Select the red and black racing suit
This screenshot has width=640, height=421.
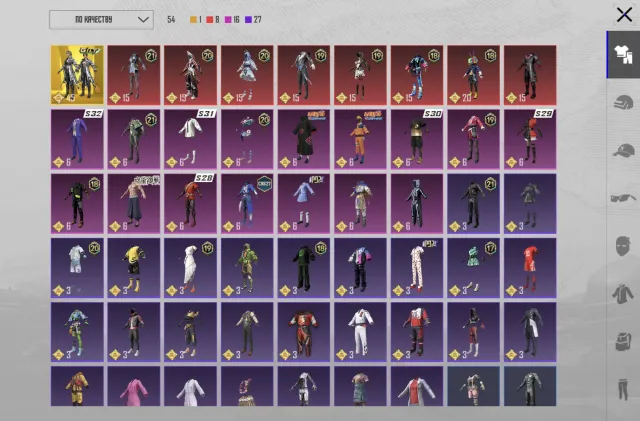point(304,332)
